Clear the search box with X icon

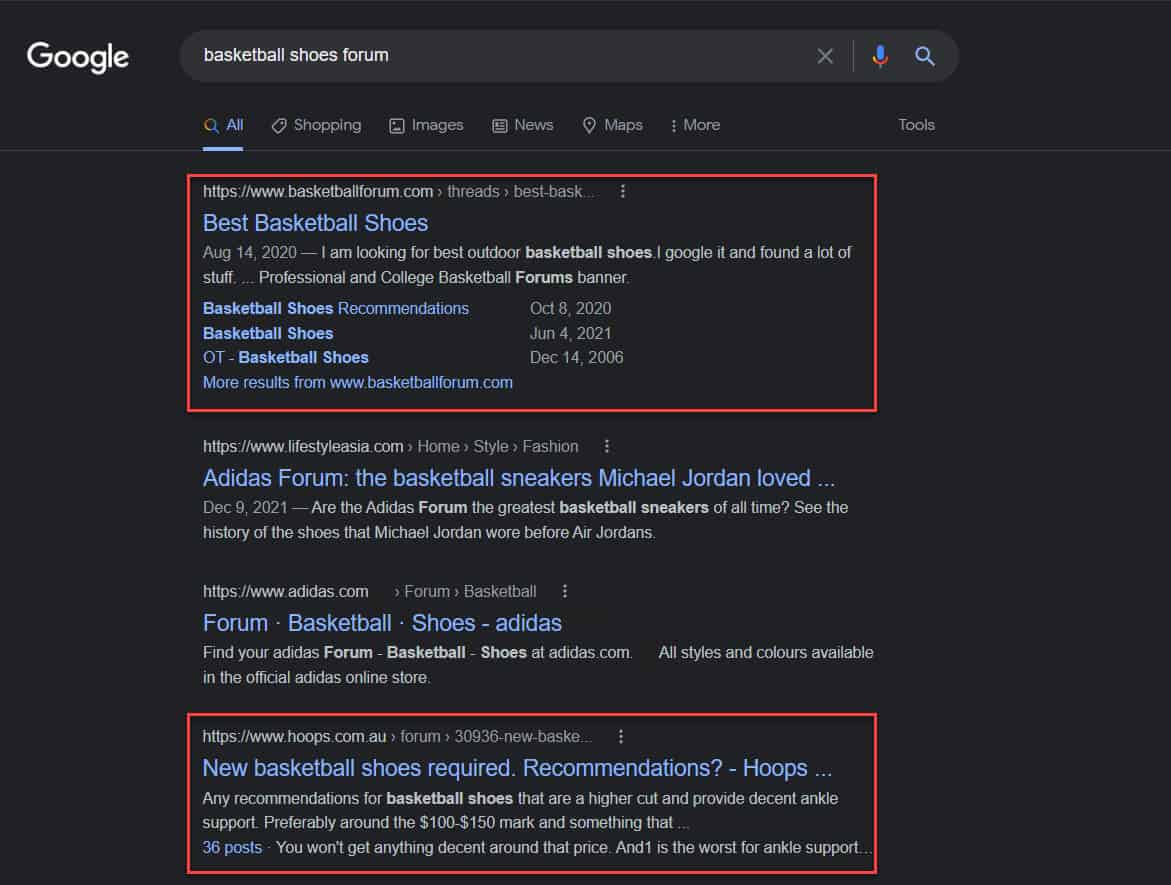825,56
